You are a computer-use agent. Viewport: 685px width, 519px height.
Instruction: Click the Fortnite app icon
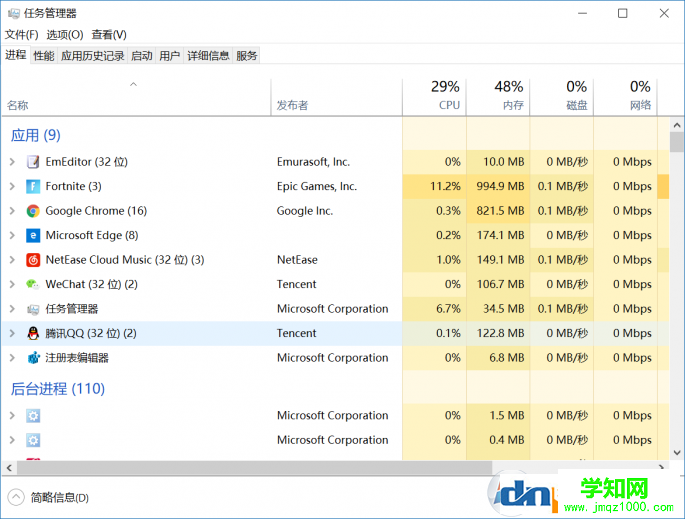click(33, 187)
